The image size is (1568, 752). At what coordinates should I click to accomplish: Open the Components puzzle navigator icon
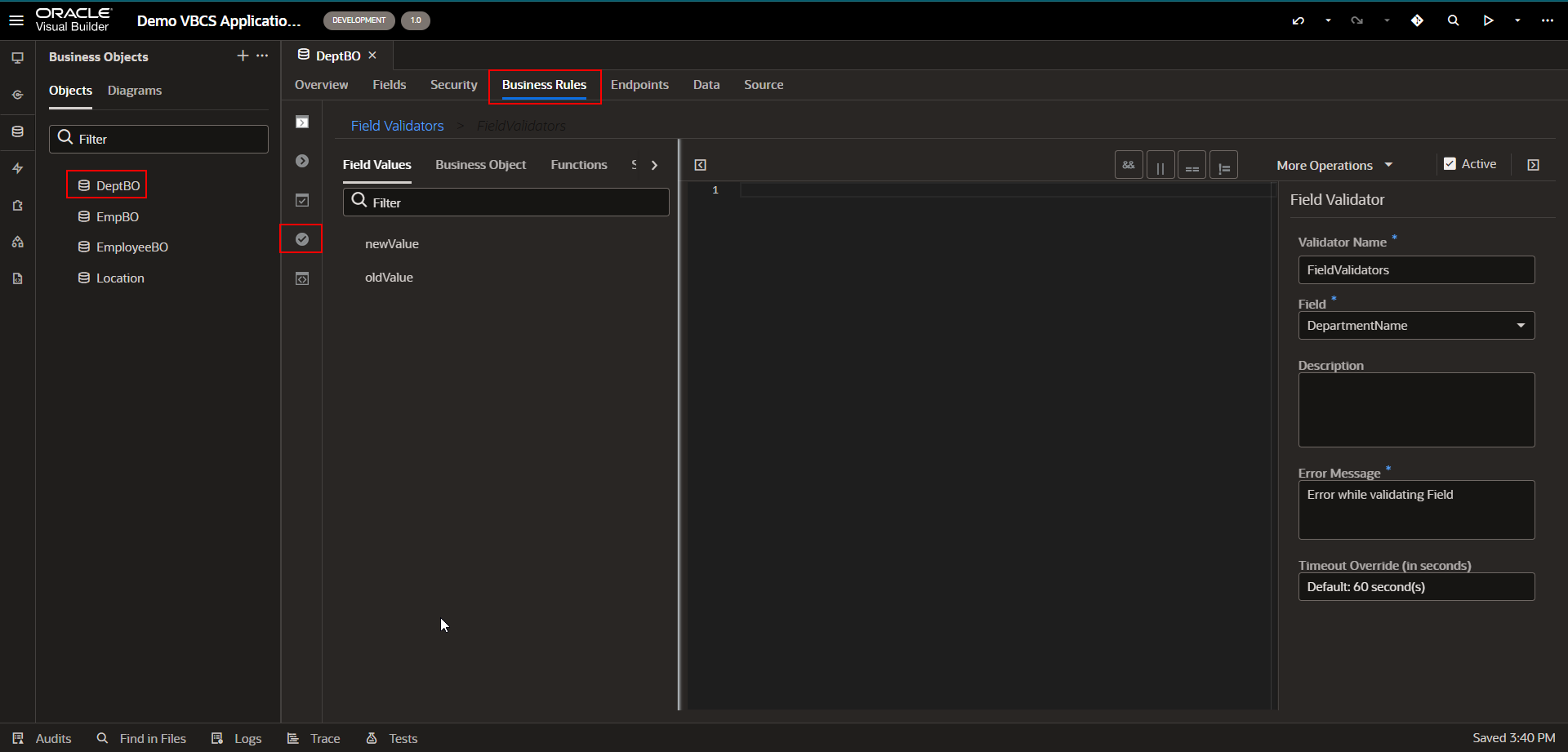point(17,205)
